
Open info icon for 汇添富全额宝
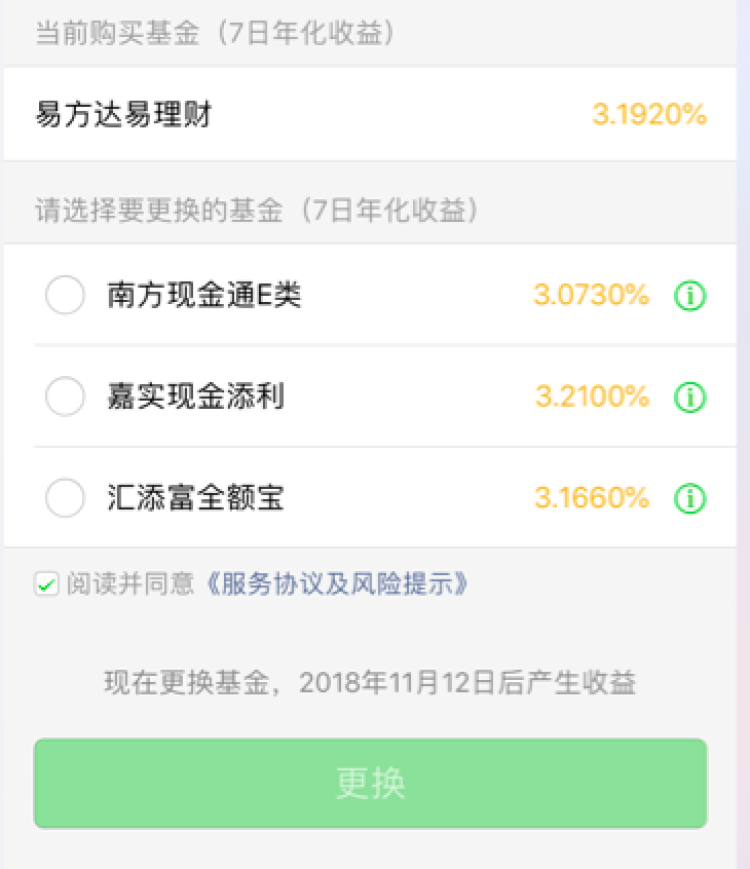point(690,498)
